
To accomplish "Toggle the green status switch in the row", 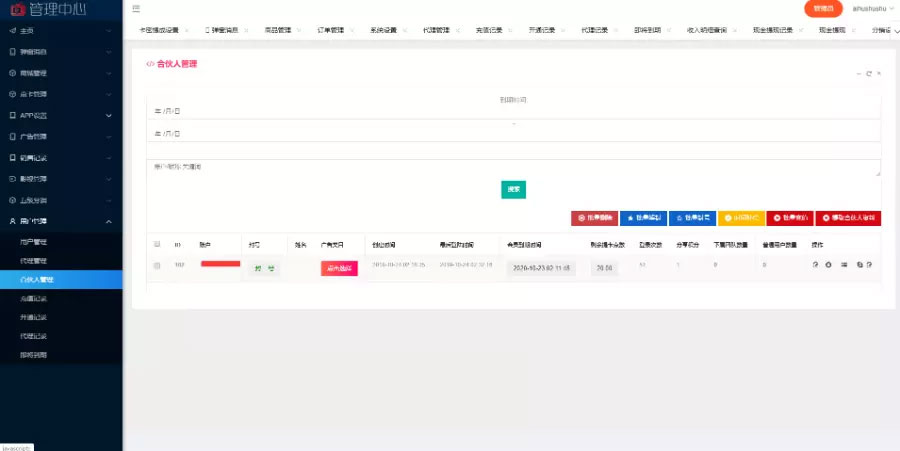I will [264, 268].
